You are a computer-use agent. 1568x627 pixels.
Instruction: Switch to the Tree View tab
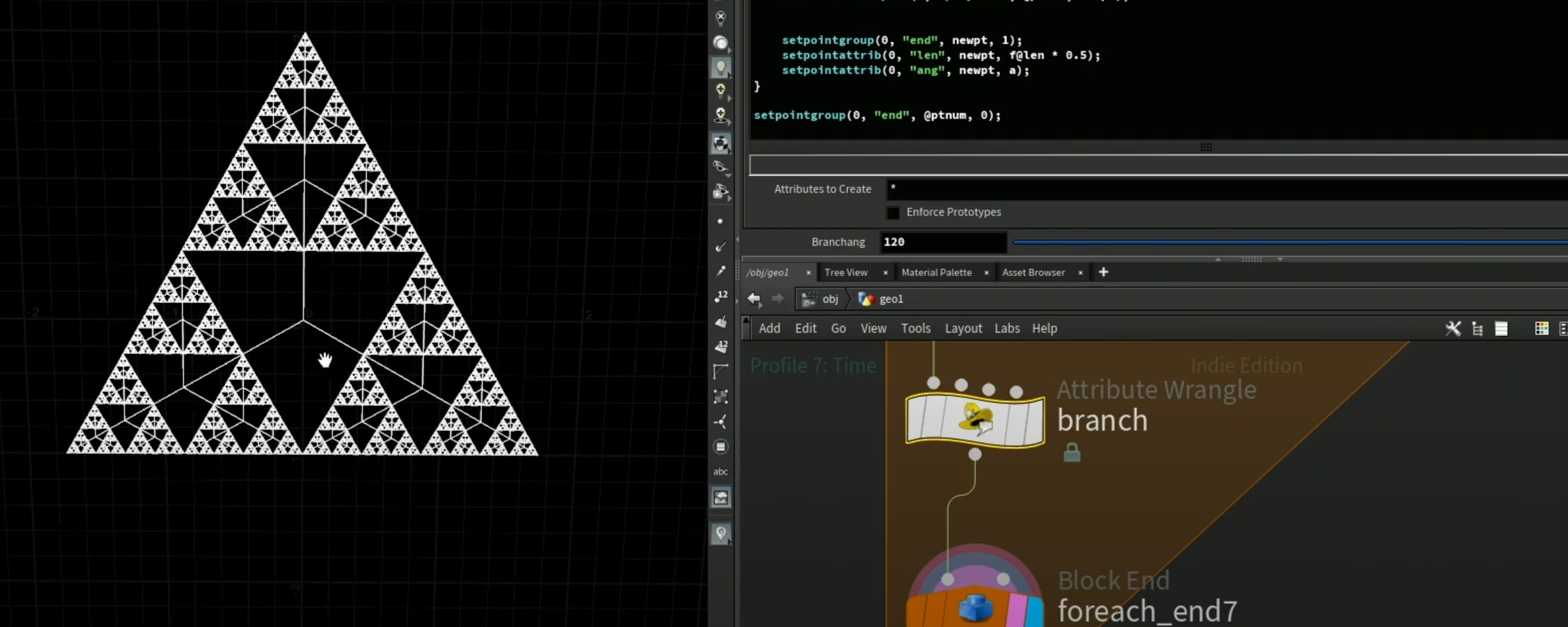pyautogui.click(x=845, y=272)
